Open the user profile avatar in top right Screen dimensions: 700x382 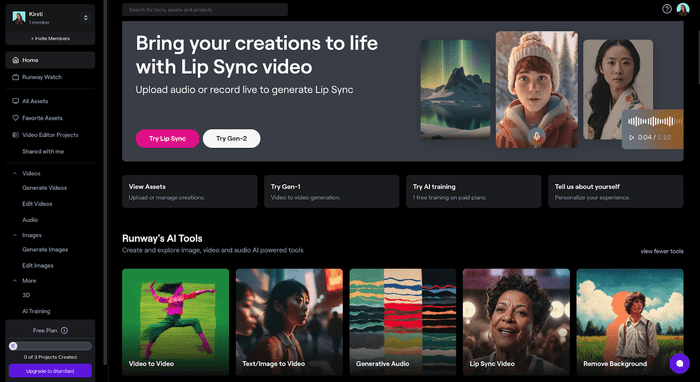tap(683, 9)
